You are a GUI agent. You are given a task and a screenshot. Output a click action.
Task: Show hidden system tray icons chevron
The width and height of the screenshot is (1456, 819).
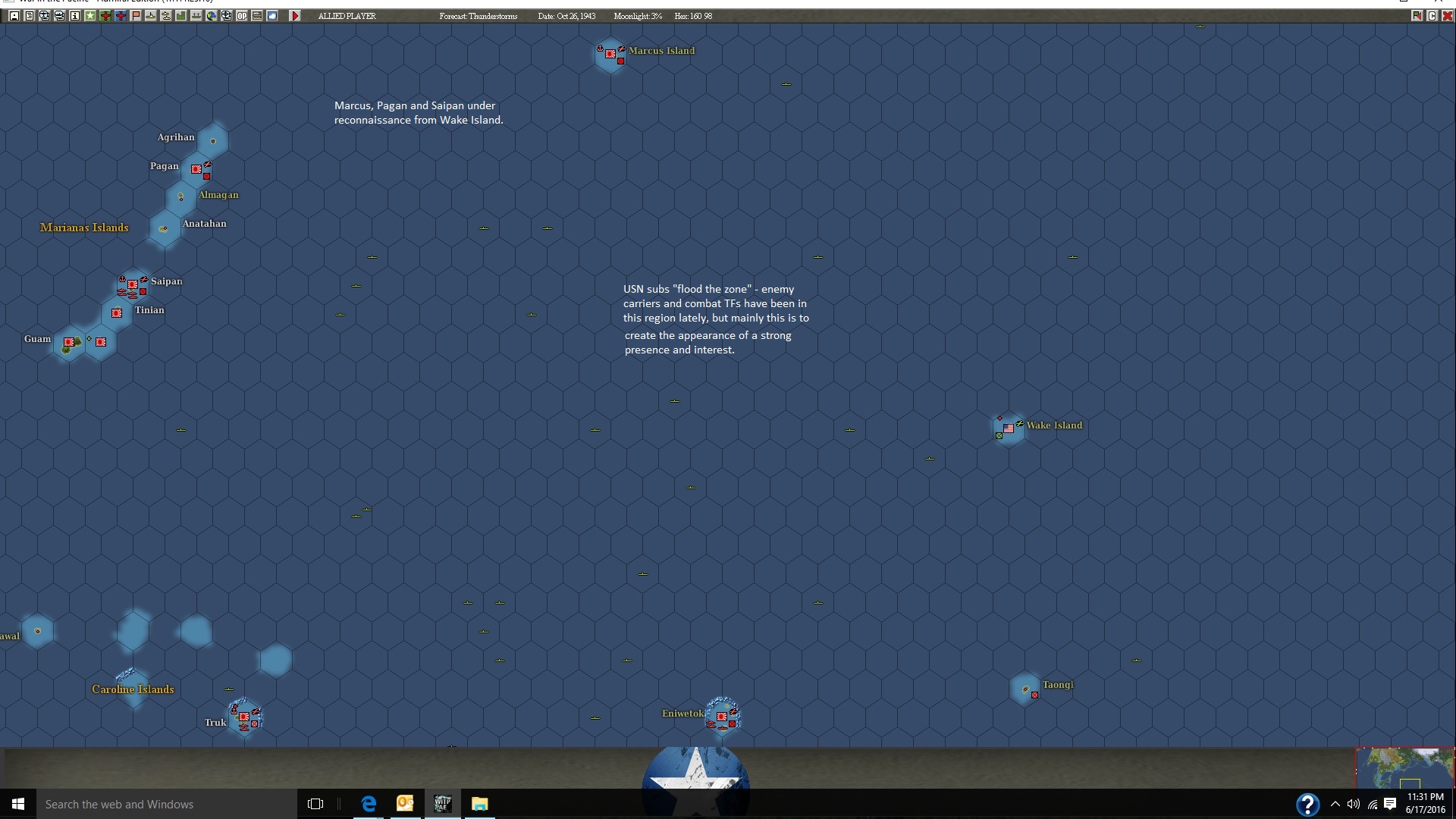point(1335,804)
